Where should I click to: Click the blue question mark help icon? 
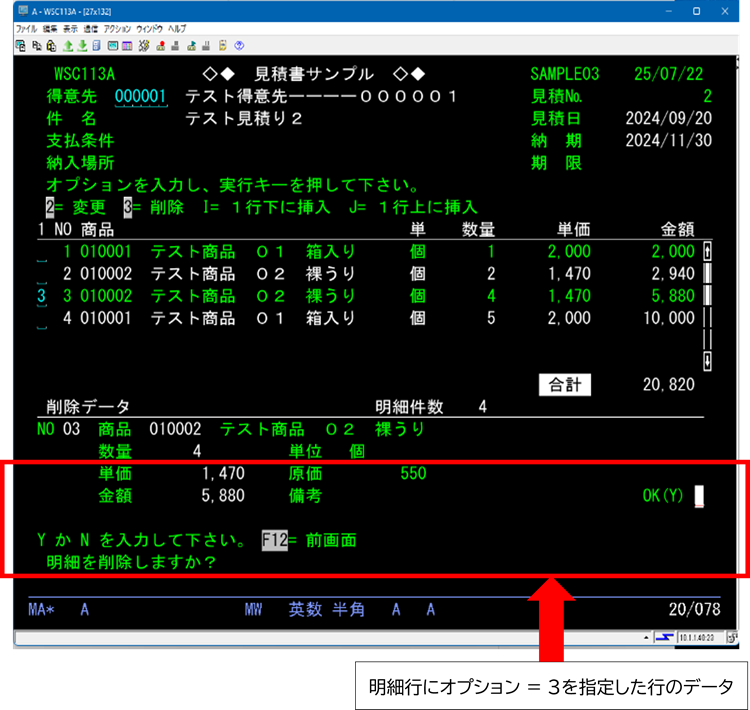pos(239,45)
